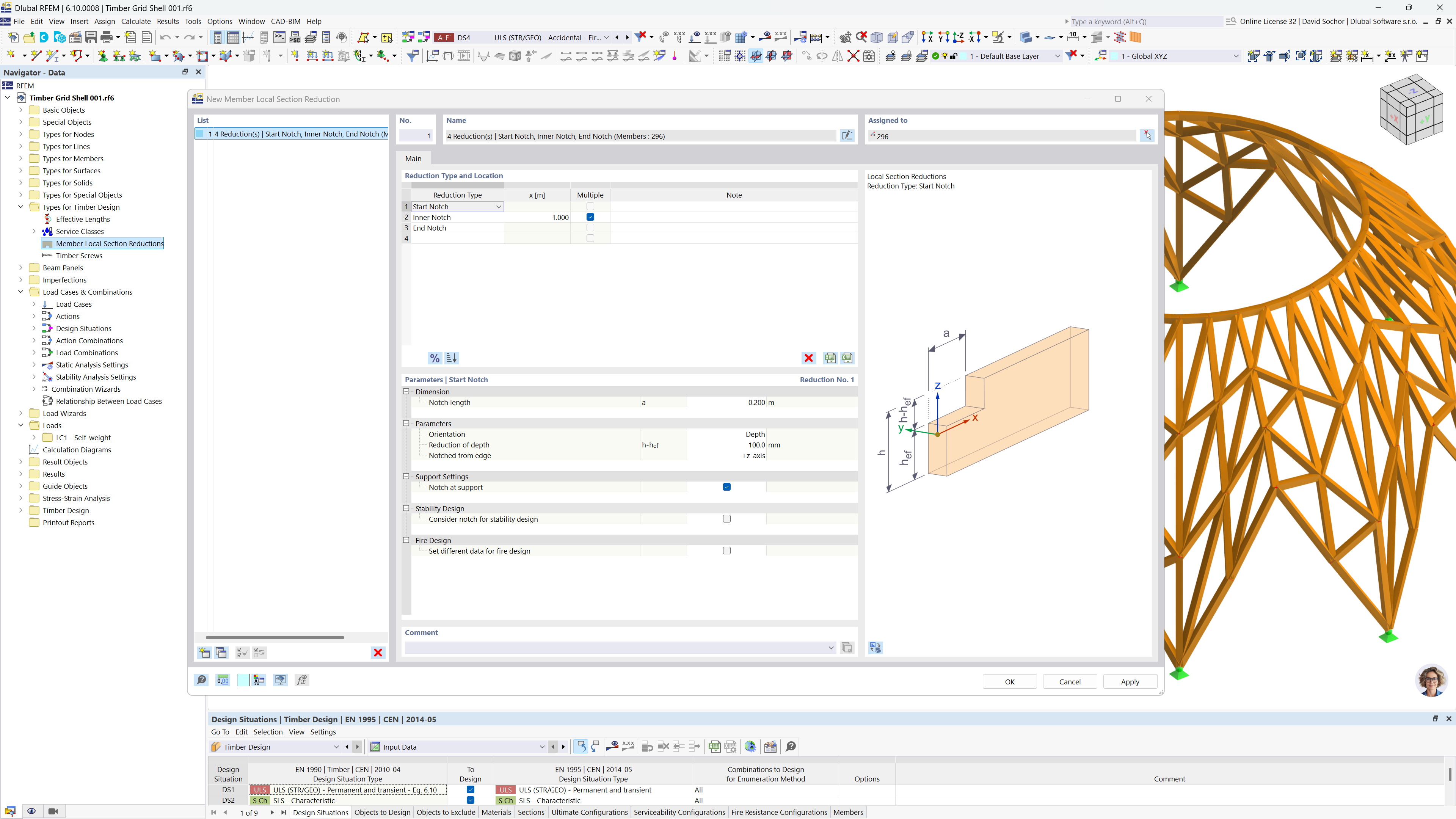Export the reduction table to Excel
This screenshot has height=819, width=1456.
(830, 358)
